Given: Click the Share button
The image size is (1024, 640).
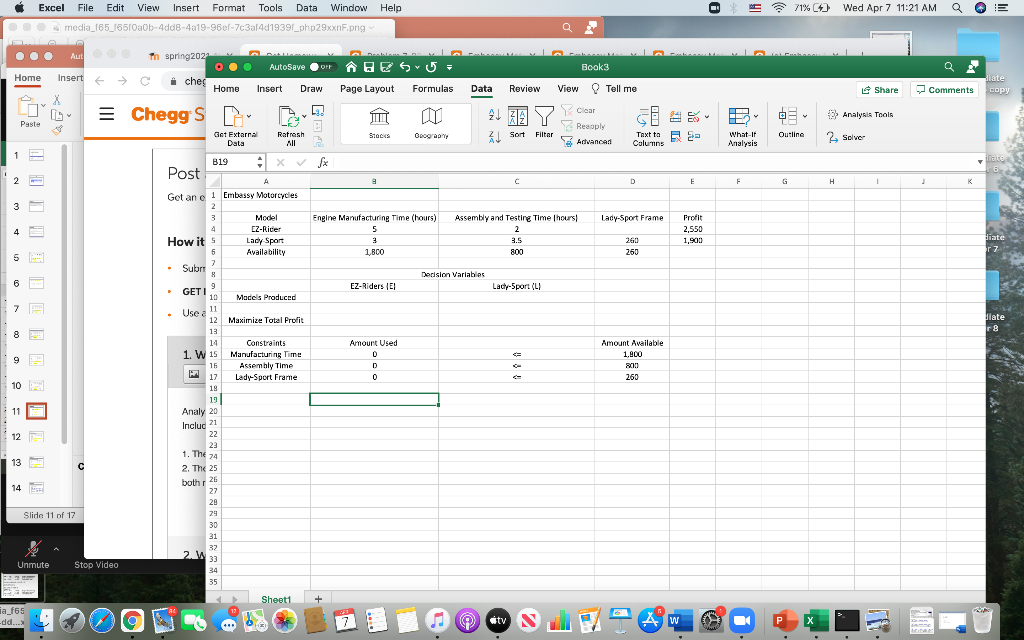Looking at the screenshot, I should pyautogui.click(x=880, y=90).
